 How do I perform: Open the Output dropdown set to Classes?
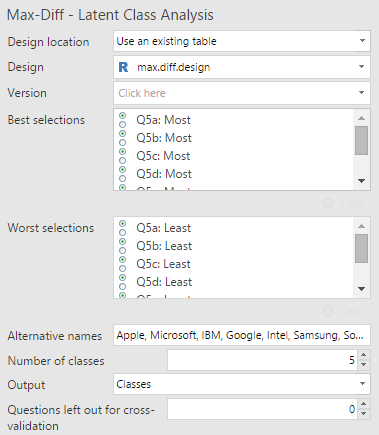tap(242, 384)
